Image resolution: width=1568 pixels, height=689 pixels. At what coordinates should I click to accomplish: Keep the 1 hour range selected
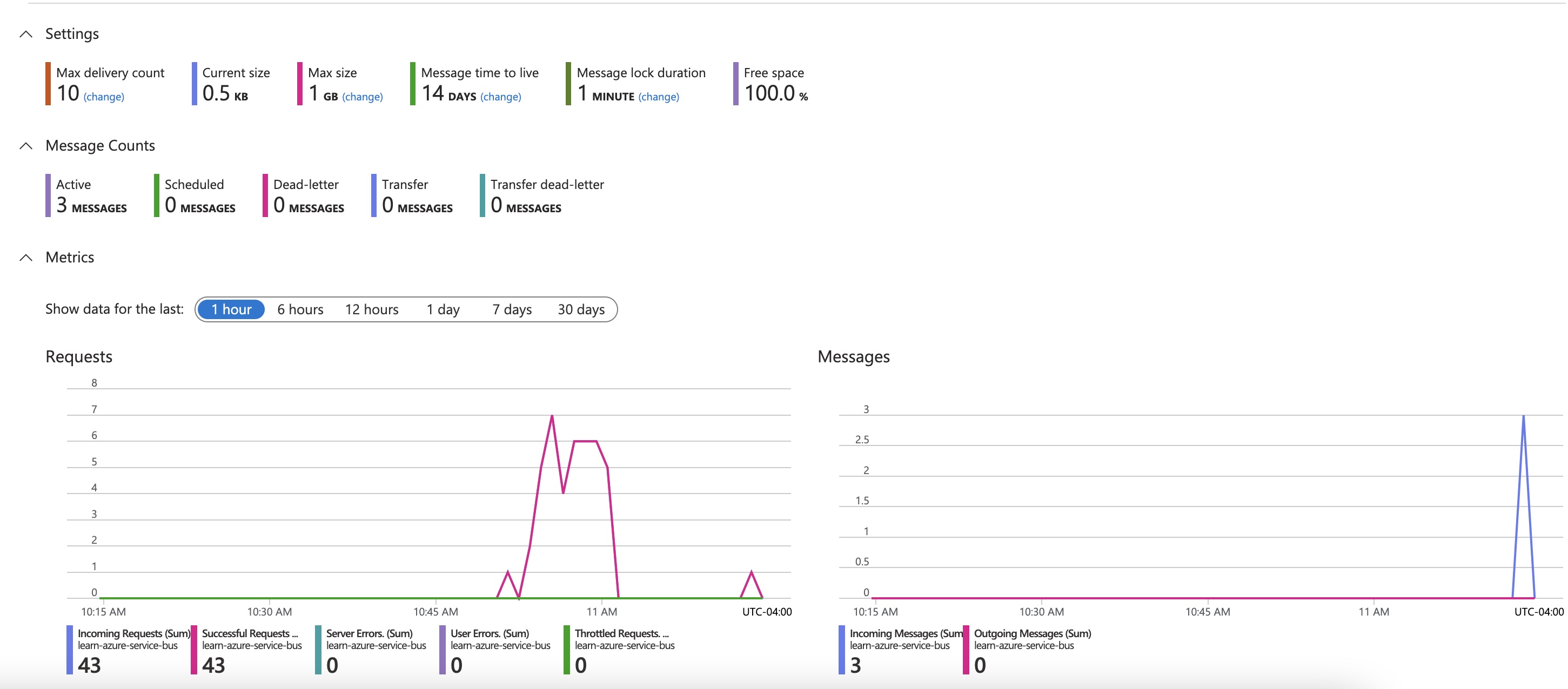pos(231,309)
